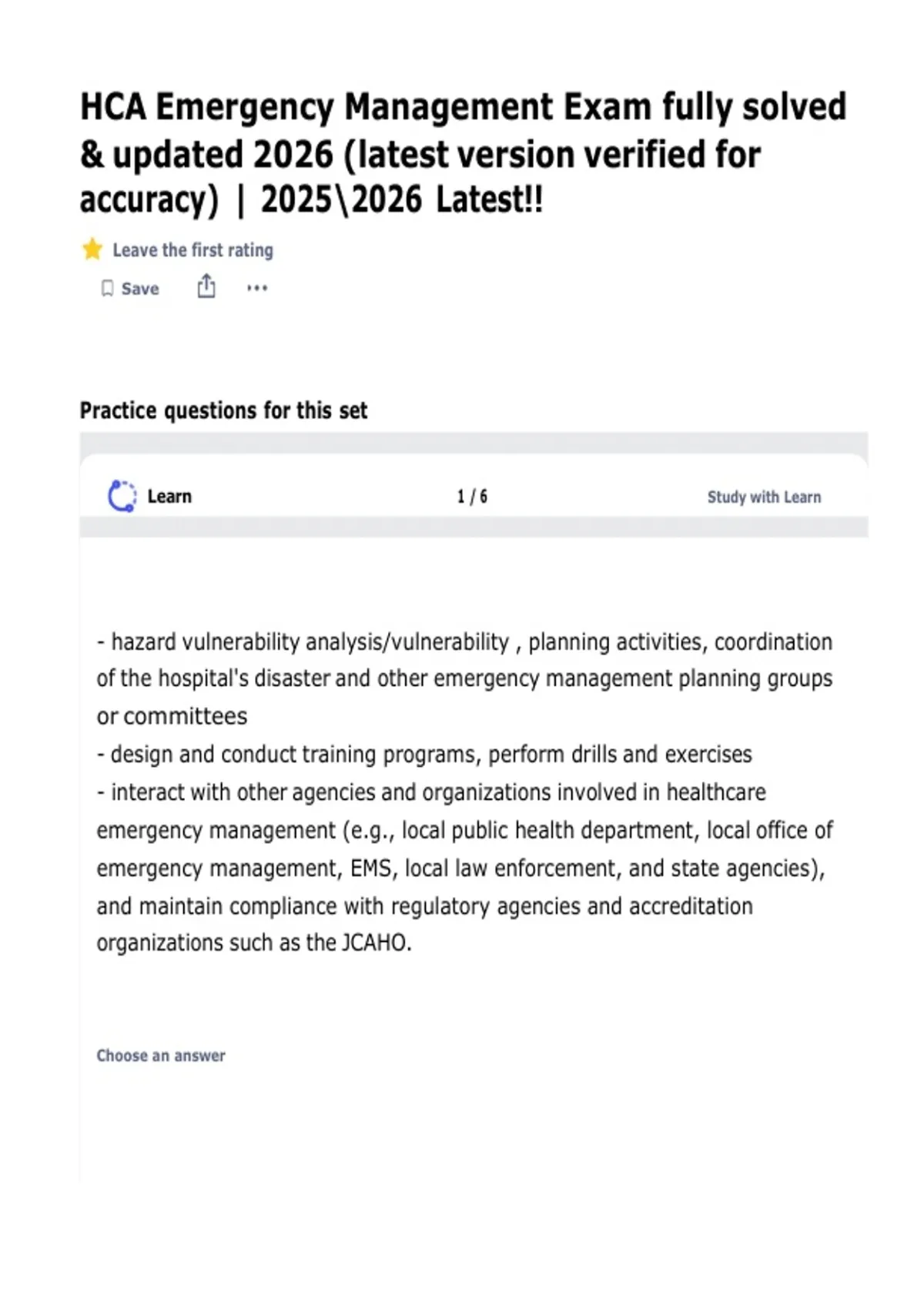Click the bookmark icon beside Save
The image size is (924, 1309).
pyautogui.click(x=108, y=289)
